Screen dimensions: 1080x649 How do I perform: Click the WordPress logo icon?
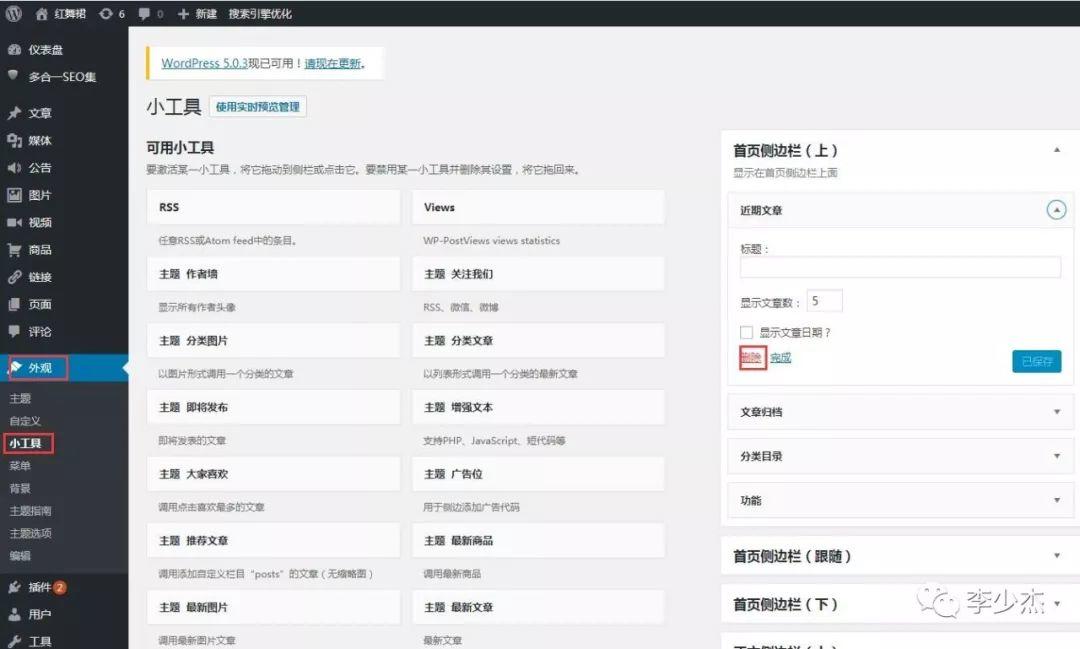pyautogui.click(x=14, y=13)
